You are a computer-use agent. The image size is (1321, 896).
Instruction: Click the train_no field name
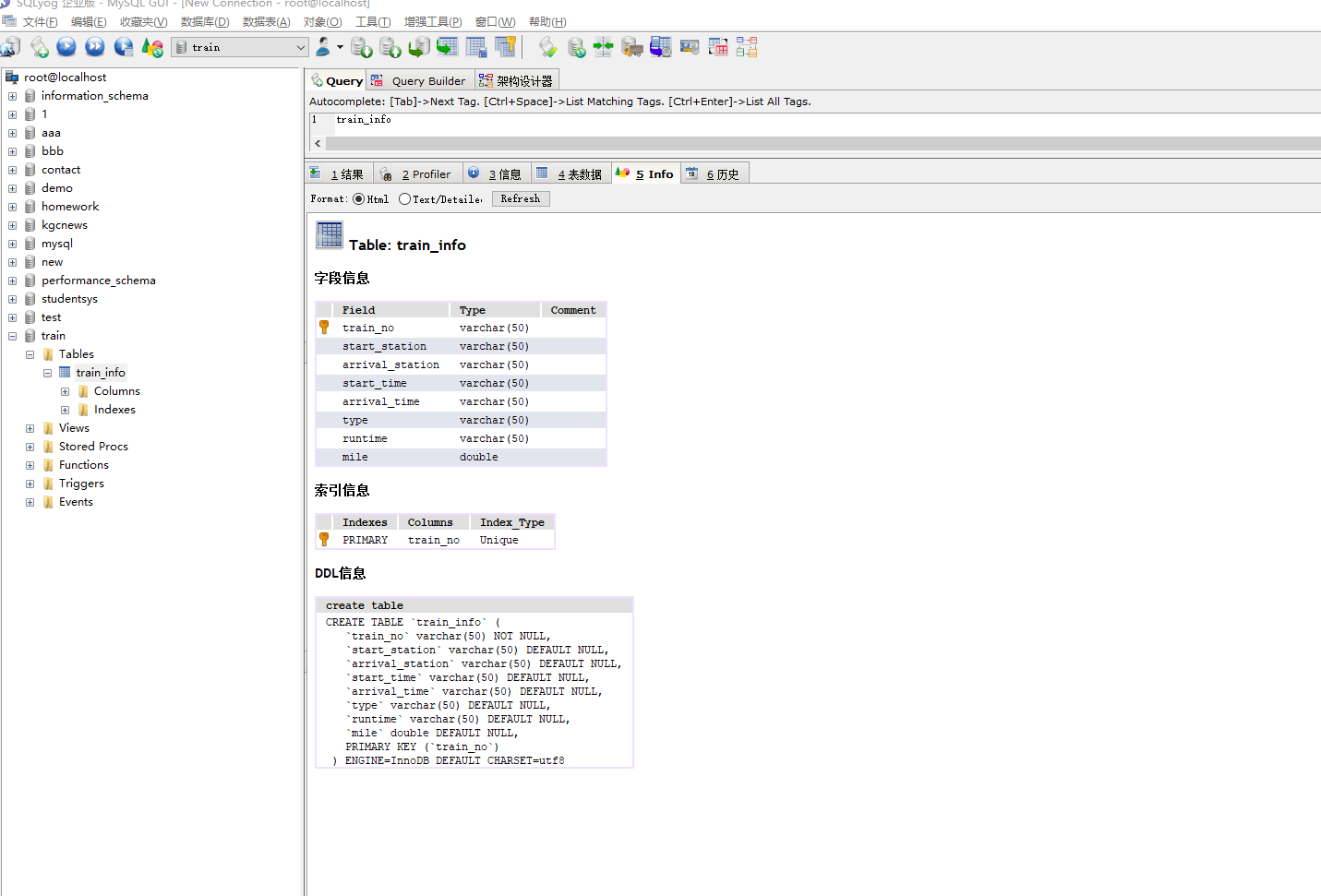coord(368,329)
